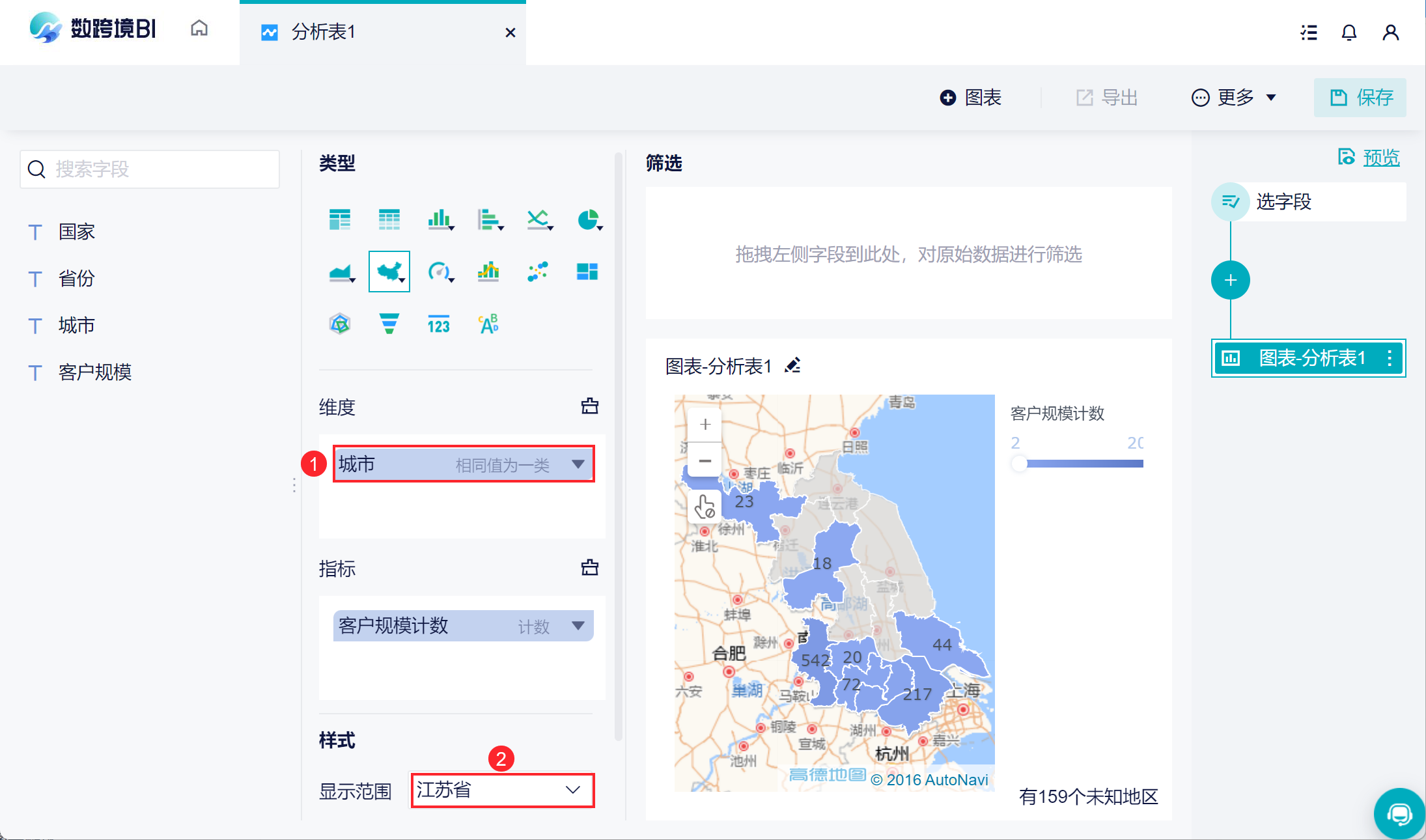Viewport: 1426px width, 840px height.
Task: Toggle map drag hand tool
Action: tap(705, 507)
